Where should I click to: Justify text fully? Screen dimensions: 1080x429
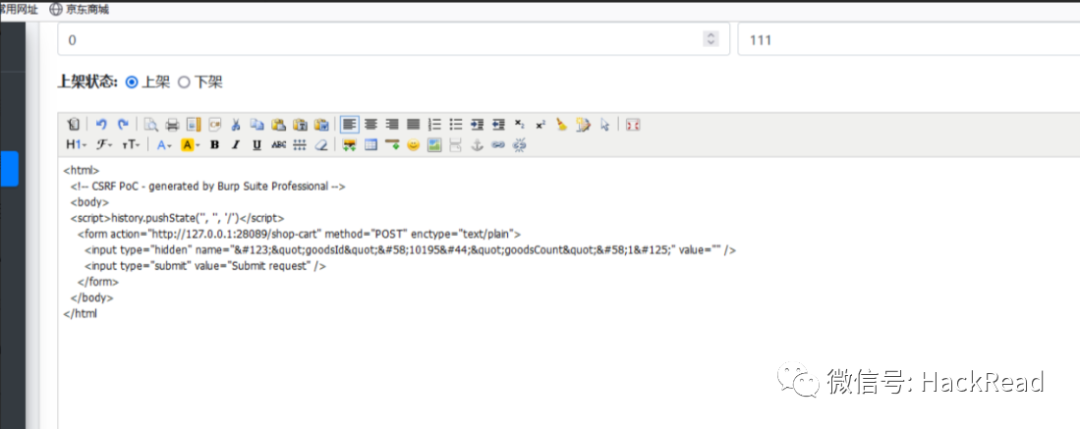point(413,125)
